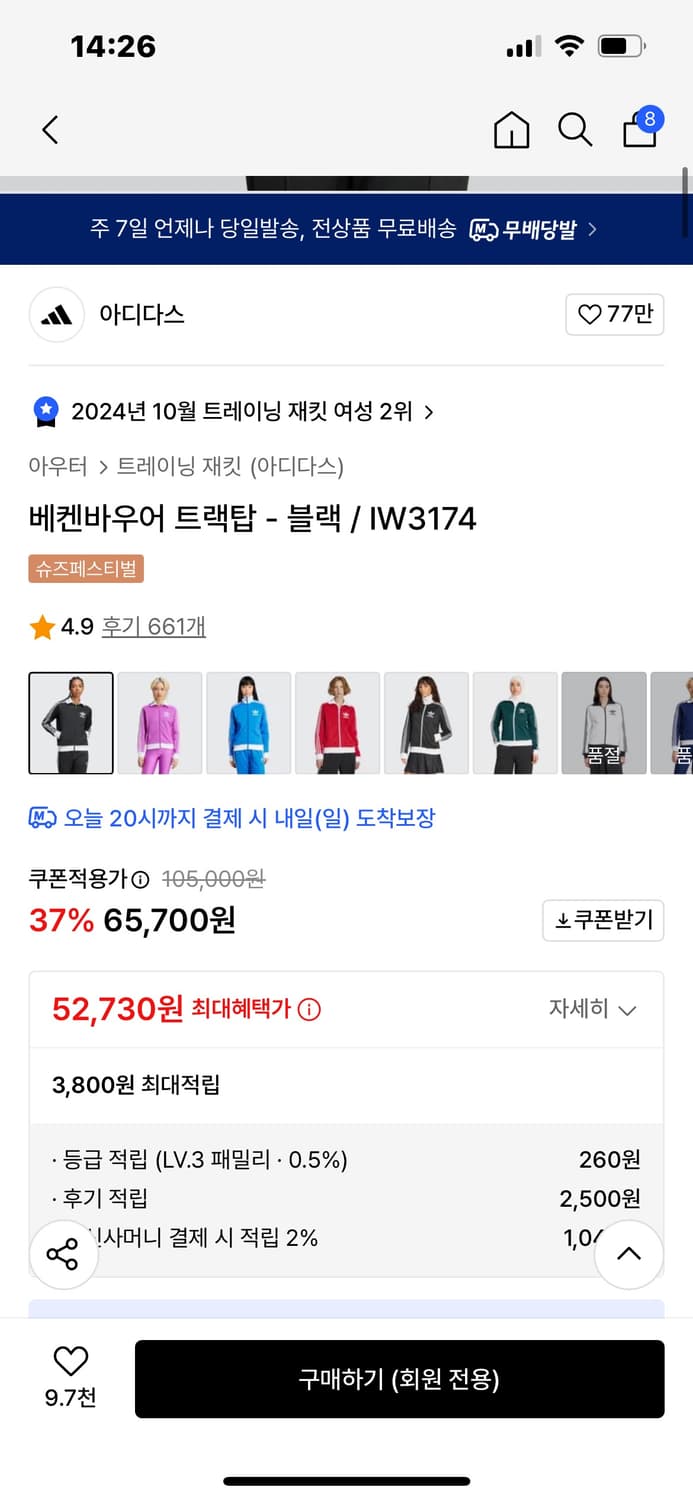Tap the Adidas brand logo
Screen dimensions: 693x1500
coord(56,315)
